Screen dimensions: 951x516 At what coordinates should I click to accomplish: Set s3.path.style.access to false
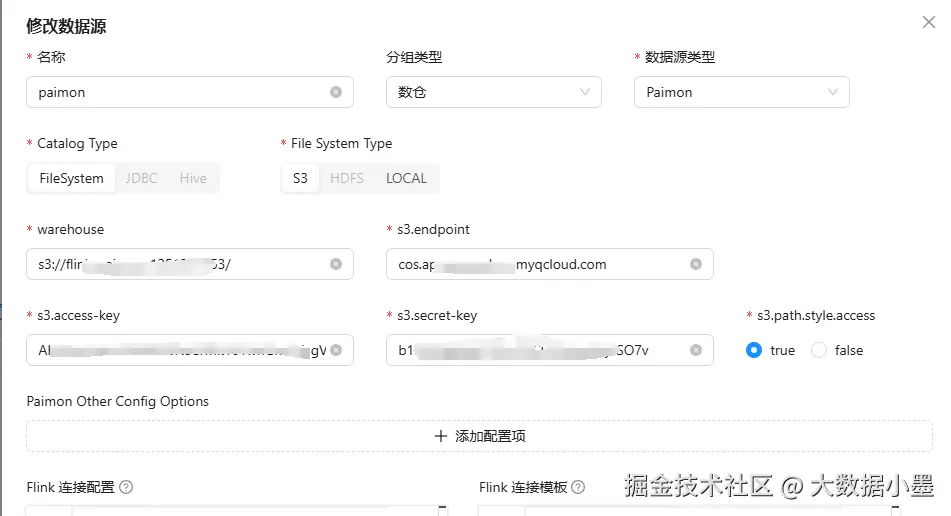819,350
